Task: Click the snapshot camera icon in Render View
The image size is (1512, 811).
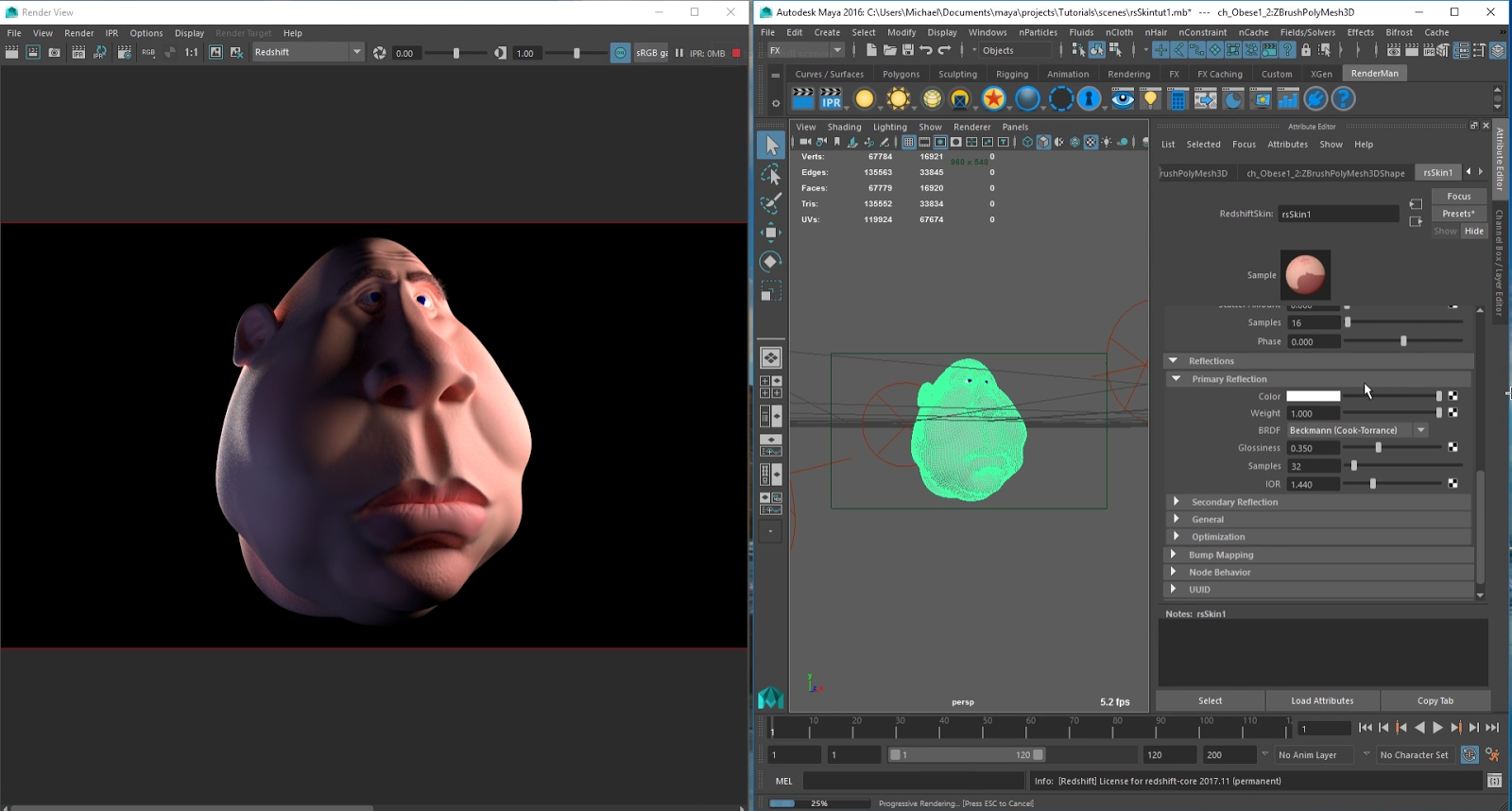Action: 55,53
